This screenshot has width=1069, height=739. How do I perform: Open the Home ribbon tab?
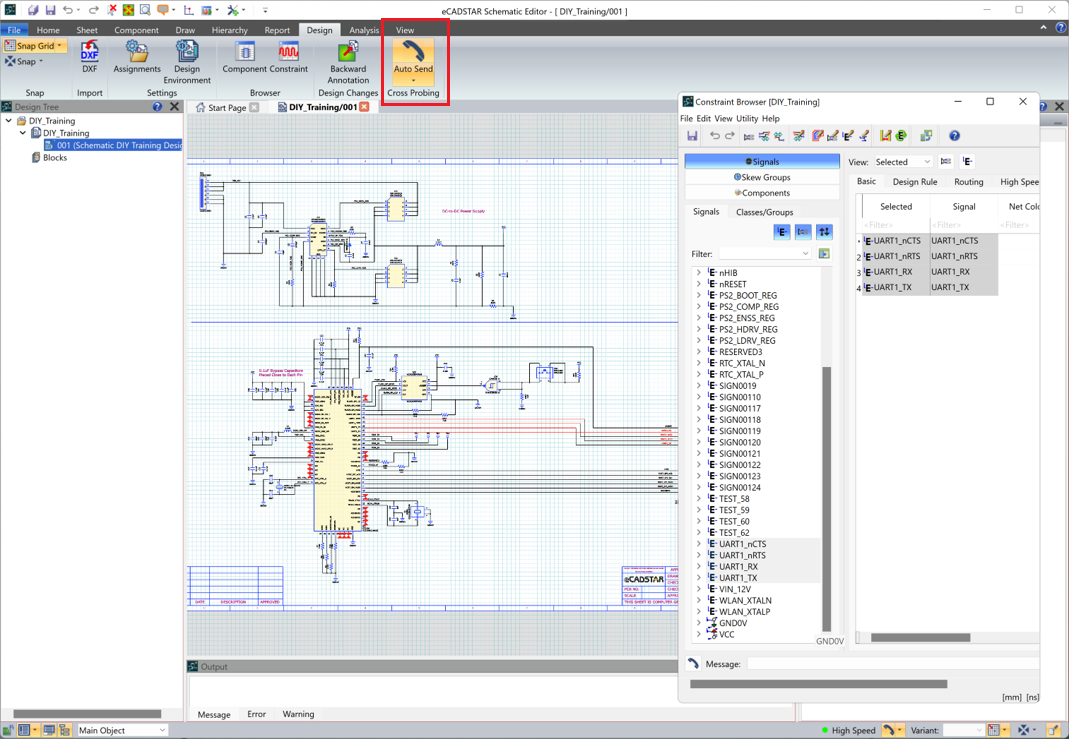click(48, 30)
